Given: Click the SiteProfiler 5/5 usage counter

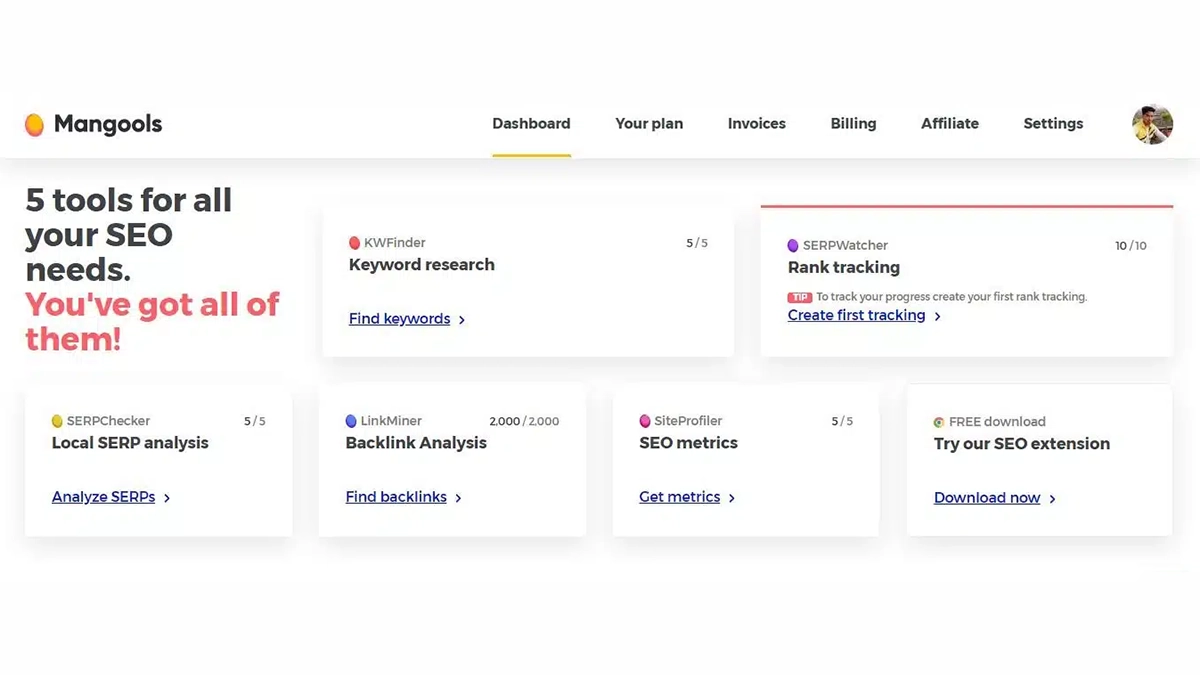Looking at the screenshot, I should click(x=842, y=422).
